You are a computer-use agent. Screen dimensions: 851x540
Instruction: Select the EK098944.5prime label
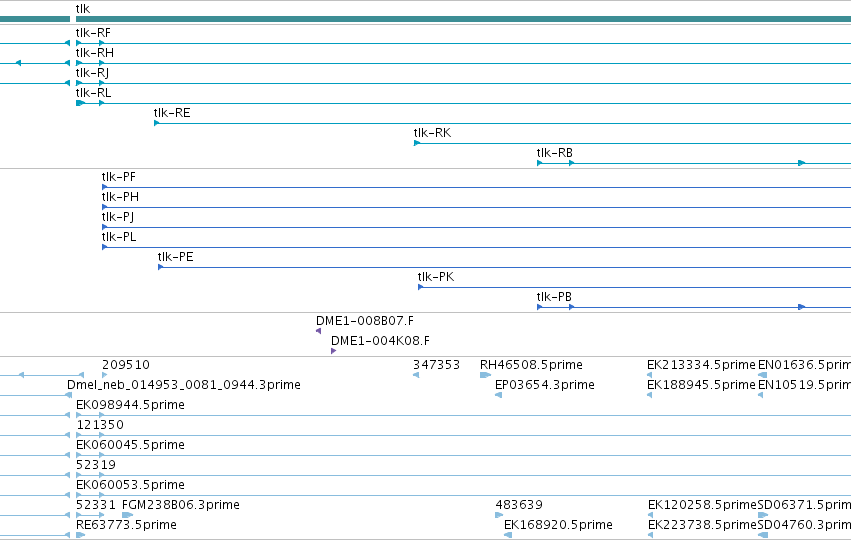pyautogui.click(x=130, y=405)
